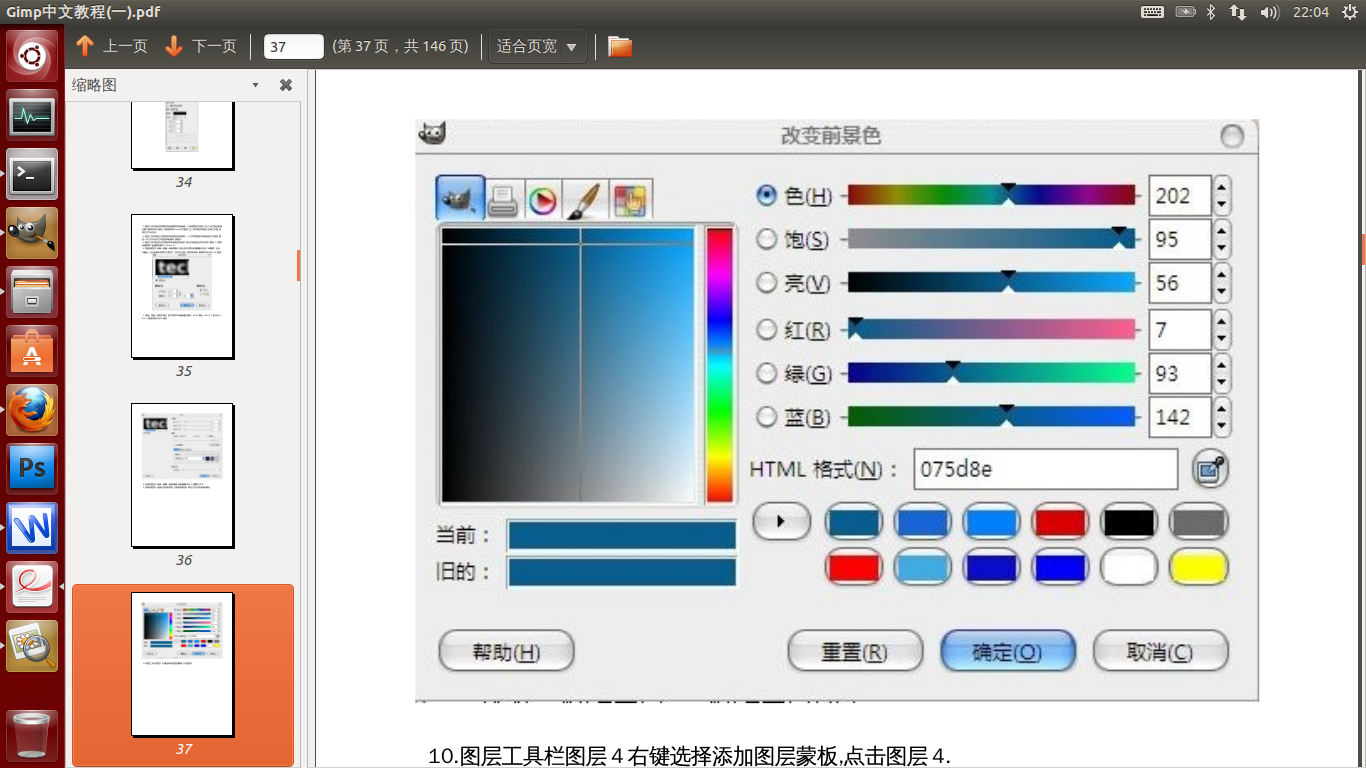The image size is (1366, 768).
Task: Pick the yellow color history swatch
Action: pos(1198,568)
